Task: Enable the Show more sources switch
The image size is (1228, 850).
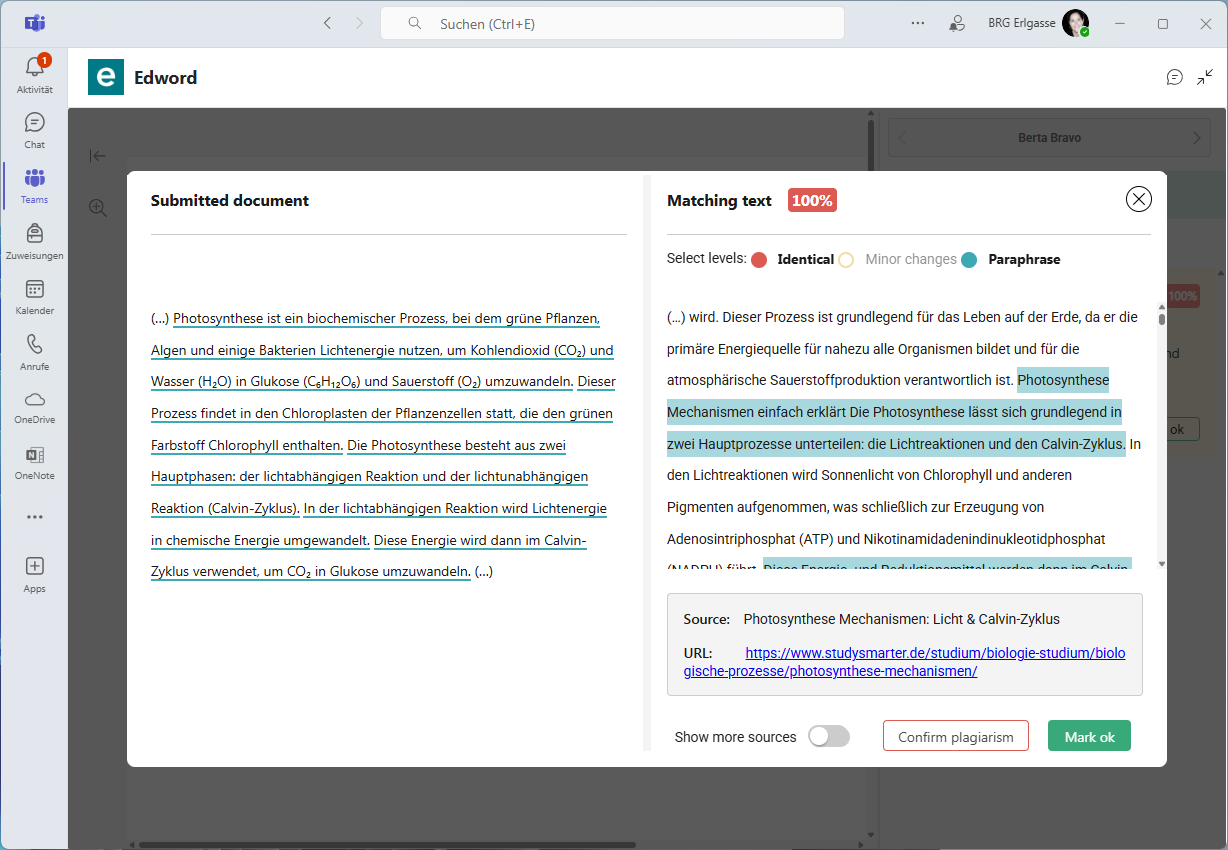Action: [829, 737]
